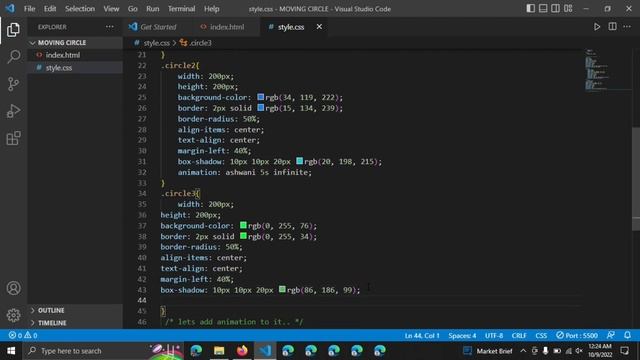Open the Extensions view
This screenshot has width=640, height=360.
coord(13,138)
